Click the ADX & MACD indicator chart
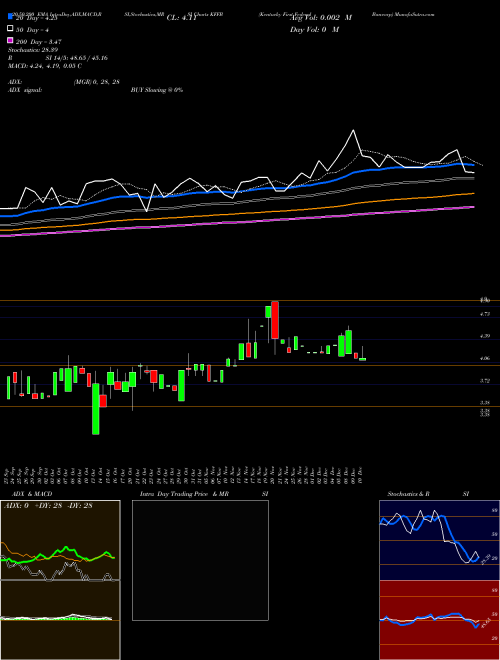Viewport: 500px width, 660px height. (60, 580)
